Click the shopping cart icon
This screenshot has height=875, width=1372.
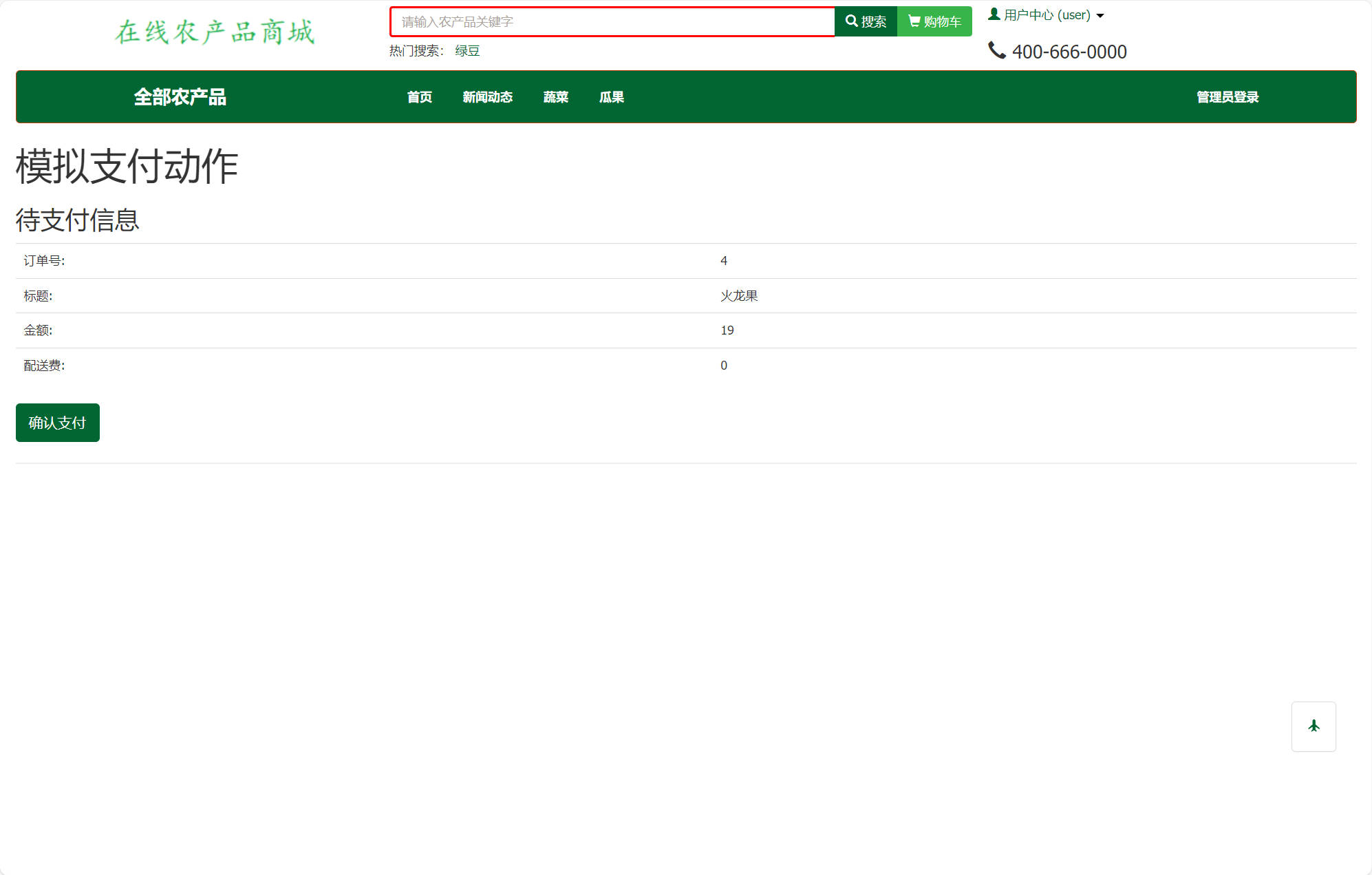(x=914, y=21)
